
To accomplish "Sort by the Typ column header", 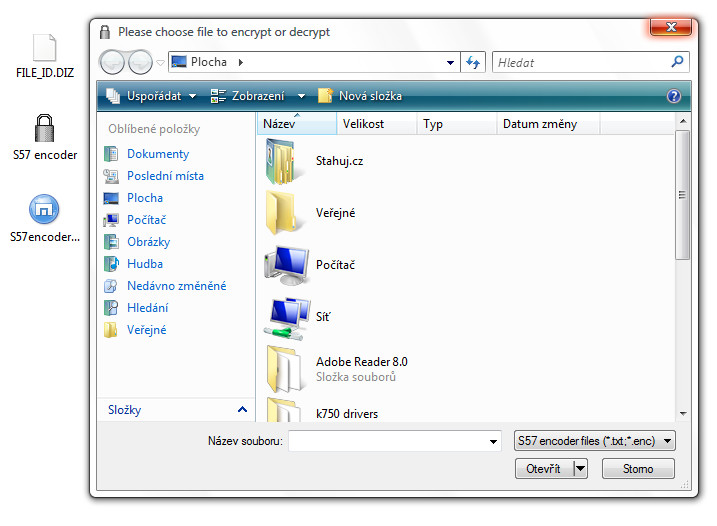I will click(x=456, y=124).
